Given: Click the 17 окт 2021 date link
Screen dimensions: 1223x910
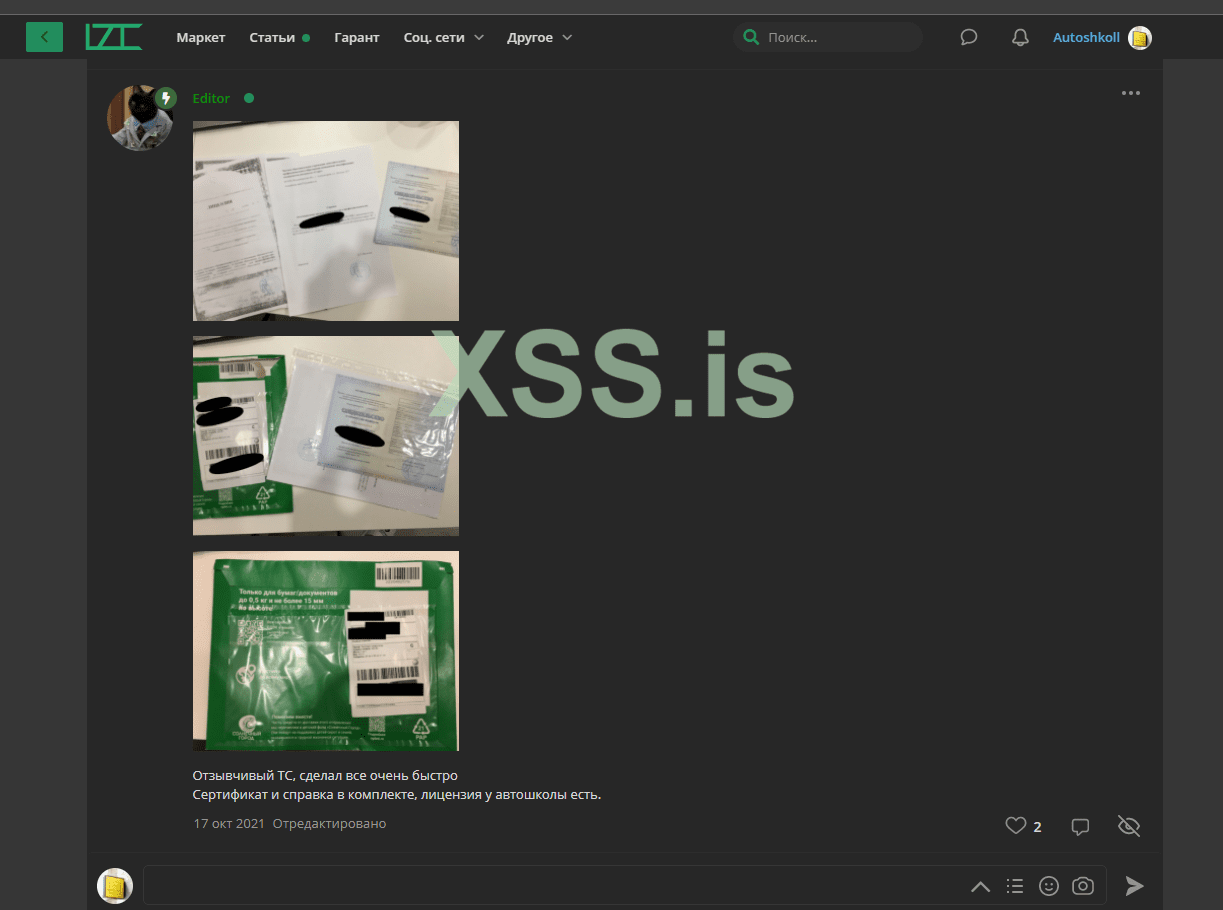Looking at the screenshot, I should pos(229,824).
